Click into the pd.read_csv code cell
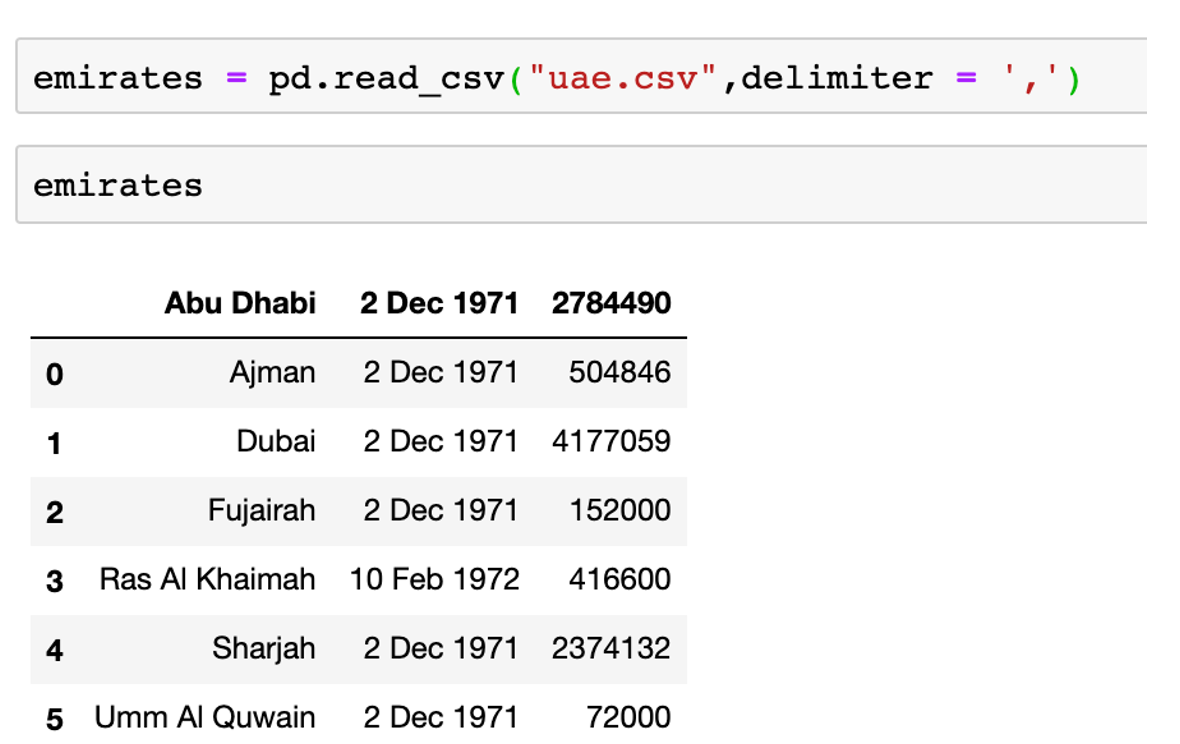This screenshot has height=744, width=1180. point(580,77)
